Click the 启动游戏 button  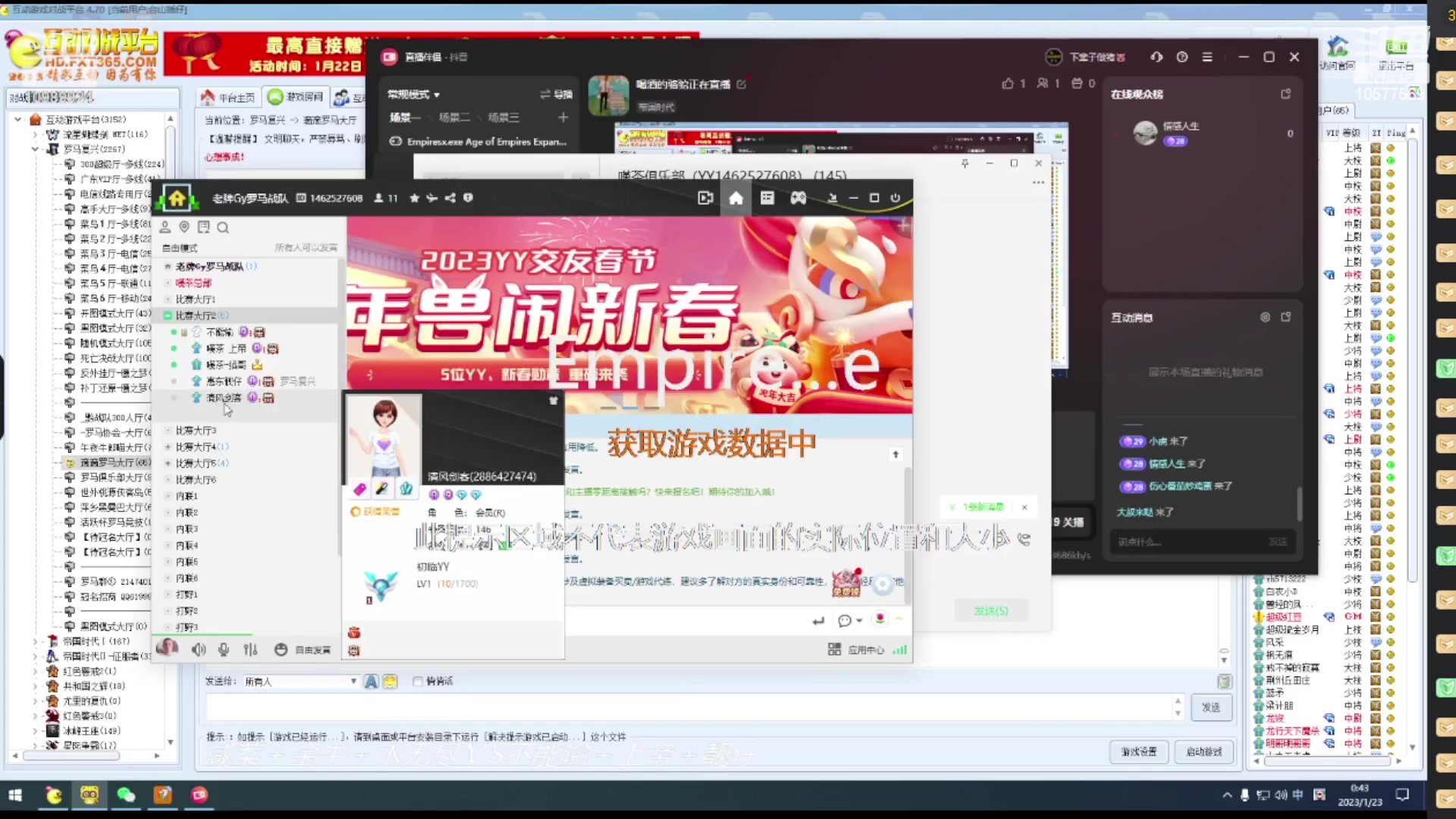[1203, 752]
